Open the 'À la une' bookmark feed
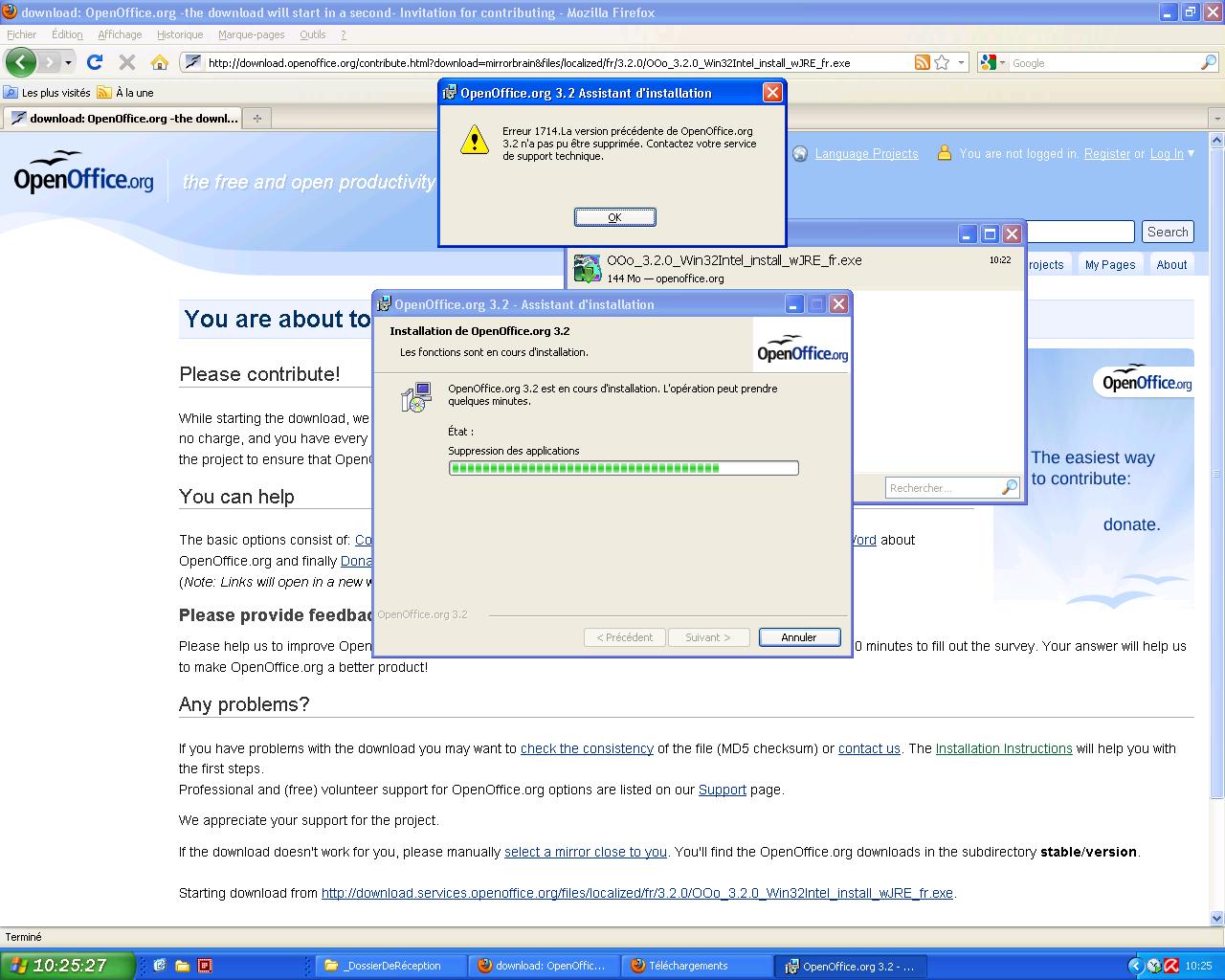This screenshot has width=1225, height=980. coord(125,93)
